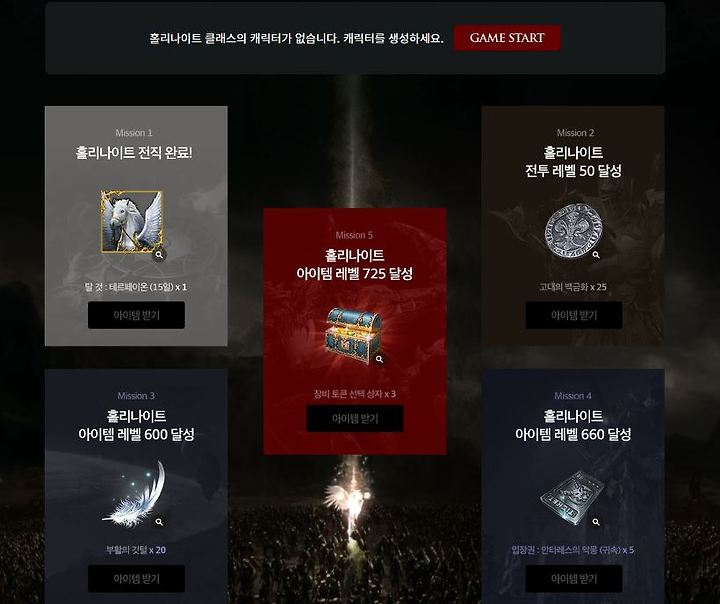Magnify the Mission 4 entry ticket
This screenshot has height=604, width=720.
(x=596, y=522)
